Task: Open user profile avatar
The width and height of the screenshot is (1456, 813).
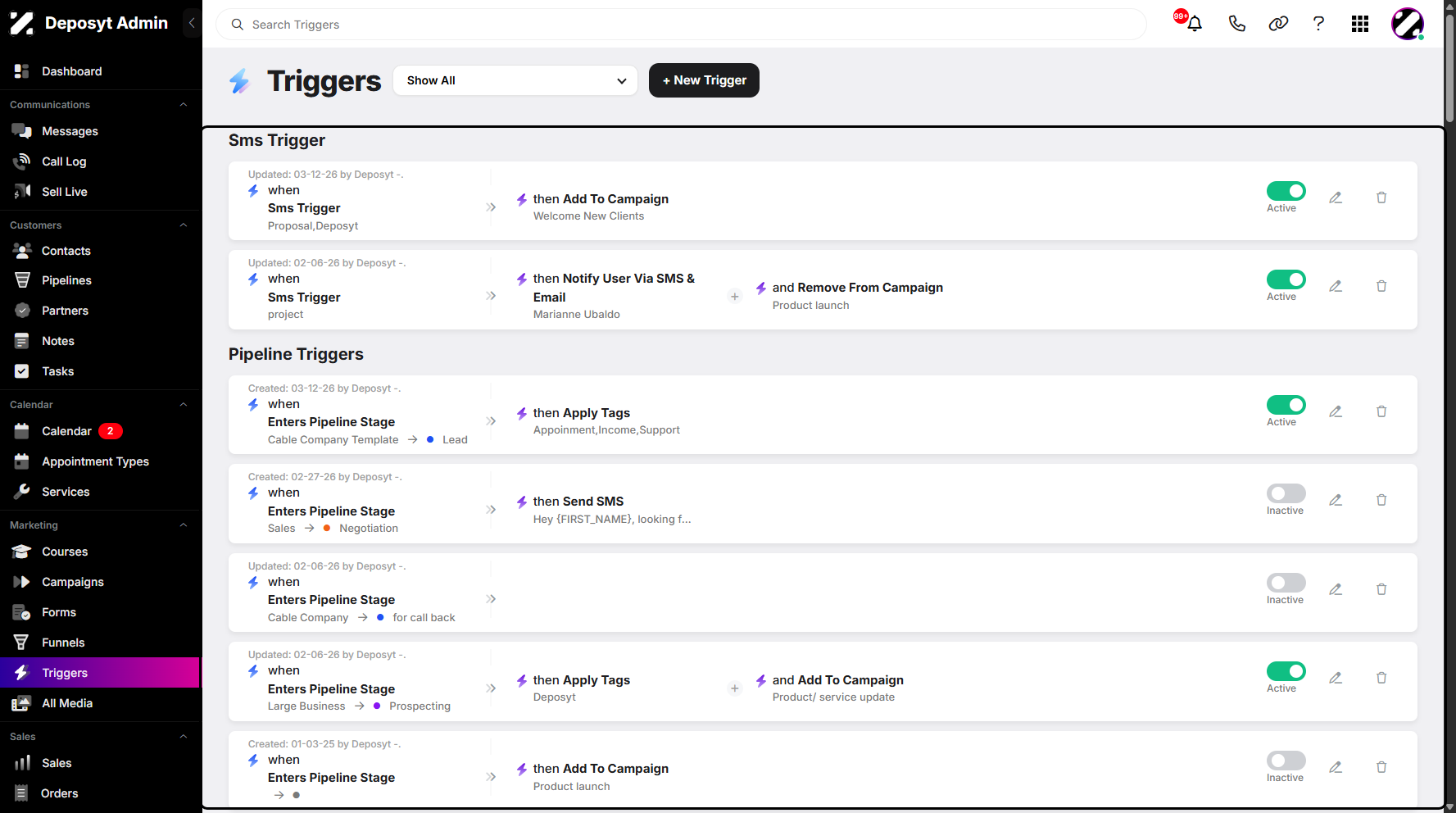Action: (1408, 24)
